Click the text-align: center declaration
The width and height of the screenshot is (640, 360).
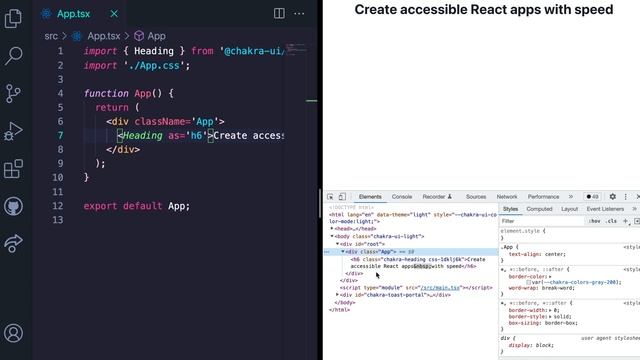[537, 254]
